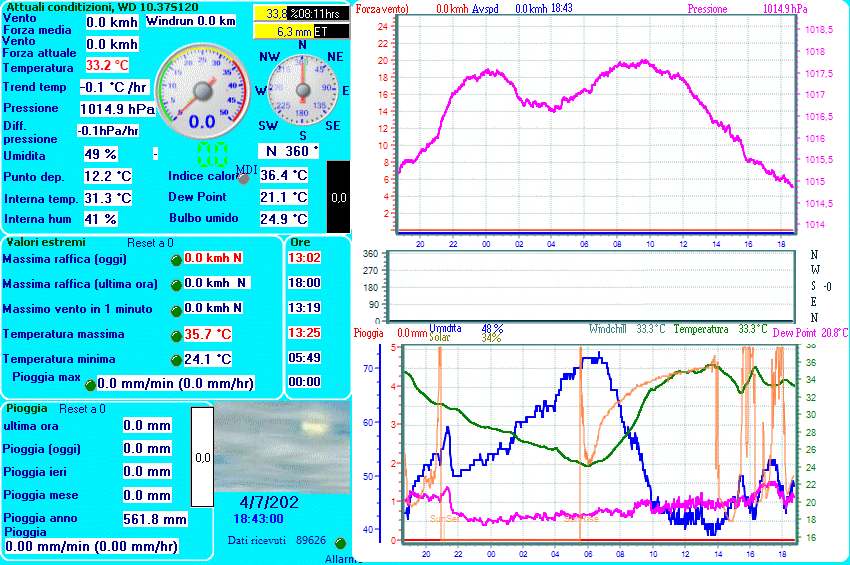Click the Dati ricevuti green status light

coord(340,543)
